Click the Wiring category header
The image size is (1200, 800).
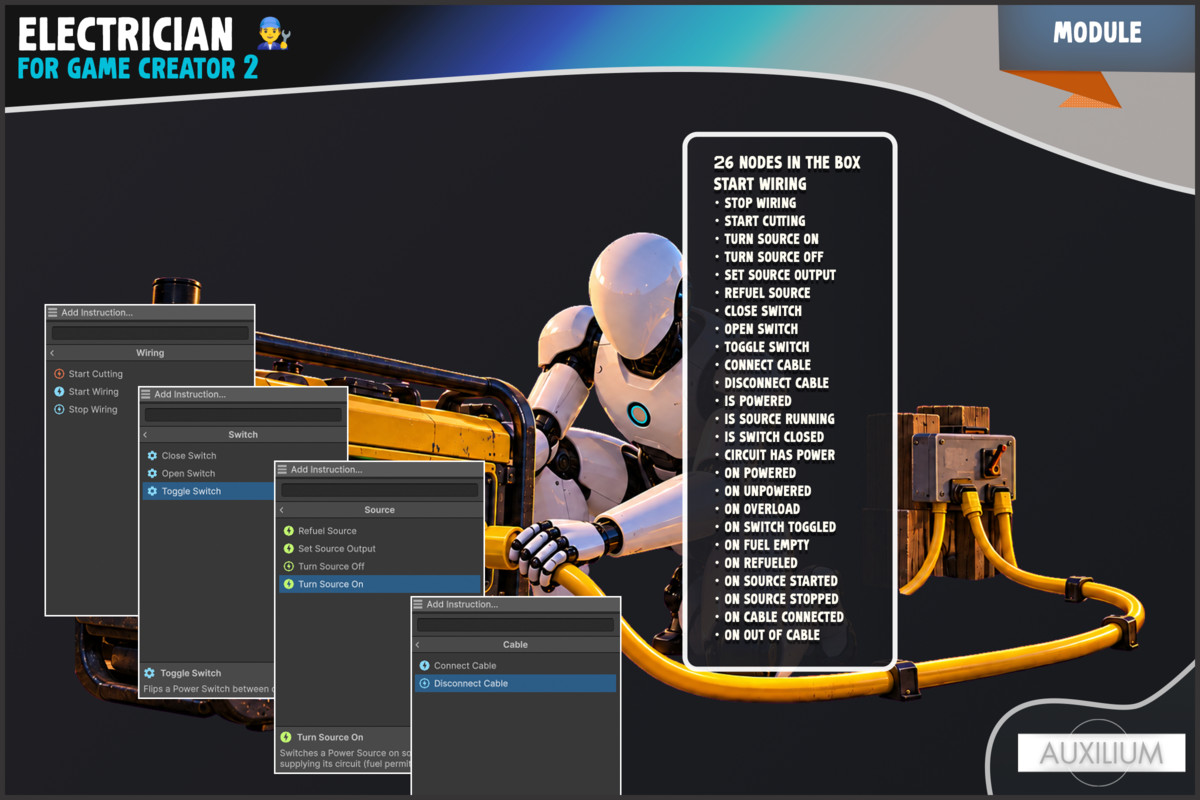click(150, 353)
